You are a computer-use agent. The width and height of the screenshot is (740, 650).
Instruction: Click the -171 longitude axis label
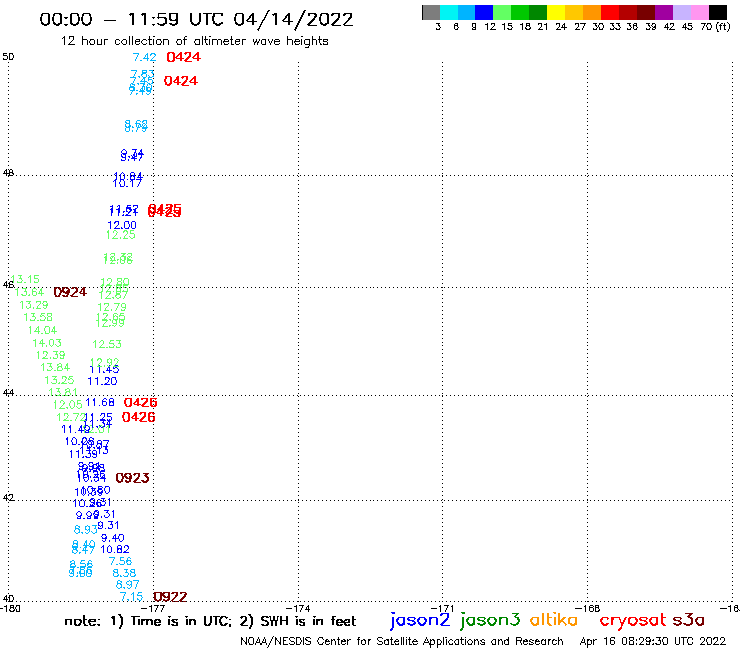[442, 608]
